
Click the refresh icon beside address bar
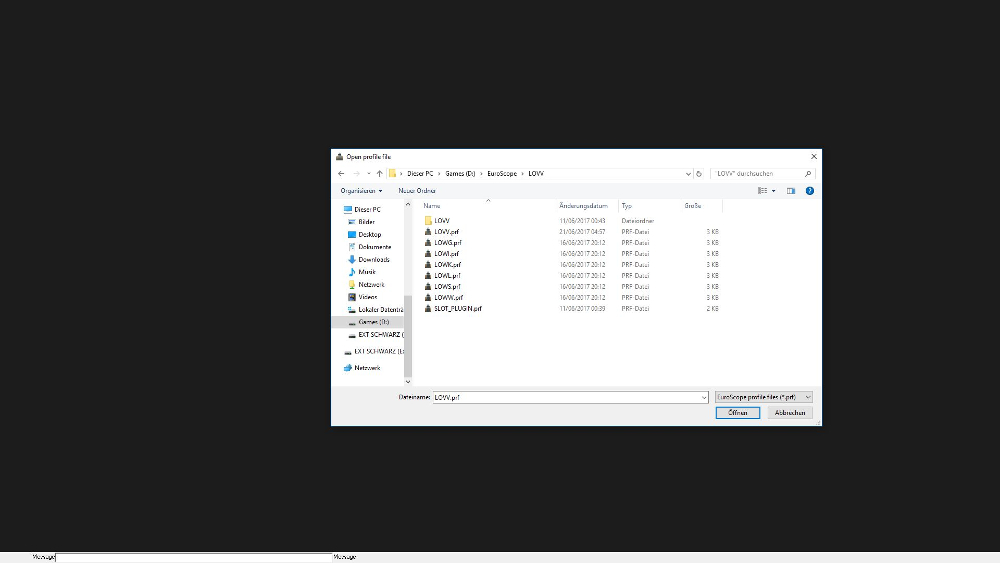(x=699, y=173)
